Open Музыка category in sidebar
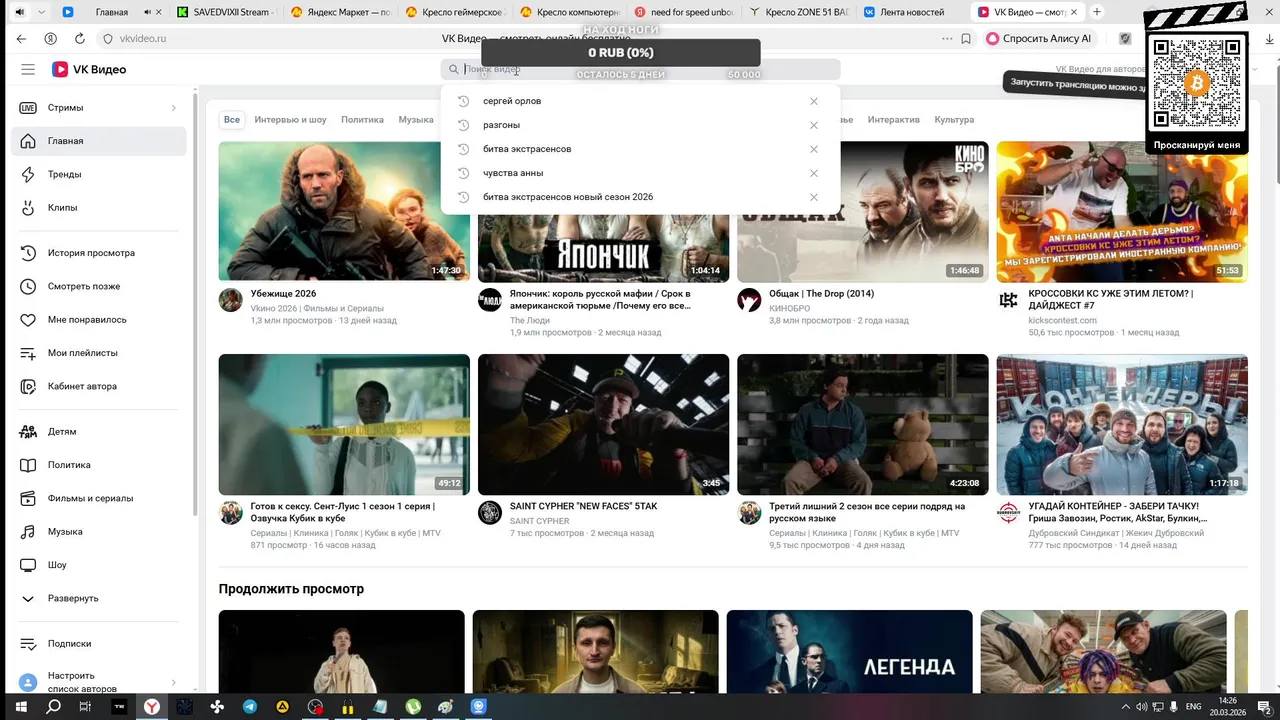1280x720 pixels. click(98, 532)
